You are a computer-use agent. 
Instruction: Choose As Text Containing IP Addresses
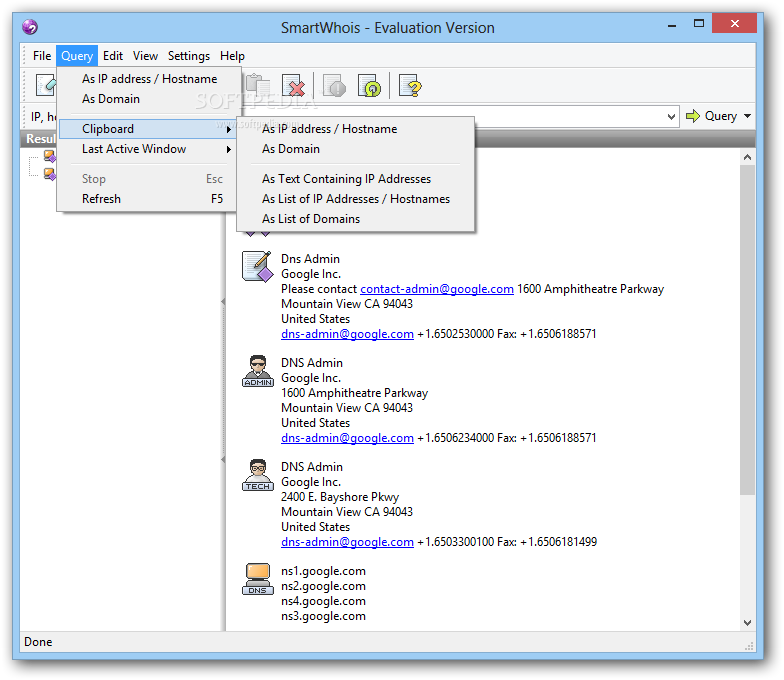(x=356, y=179)
